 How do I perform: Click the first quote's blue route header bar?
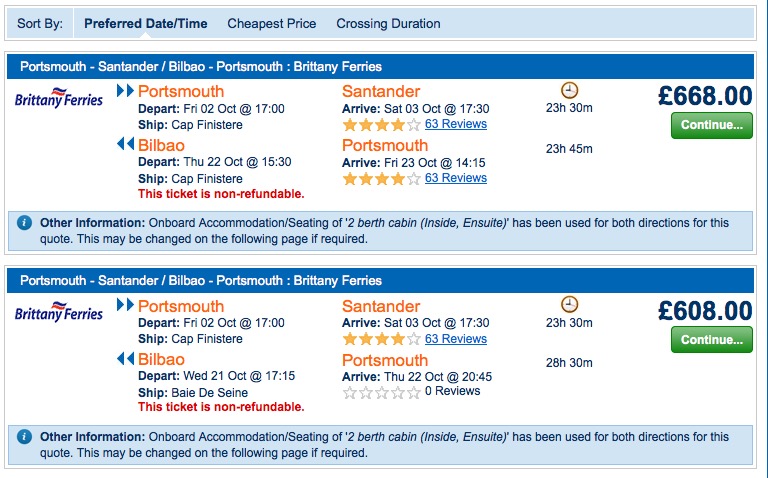coord(380,67)
